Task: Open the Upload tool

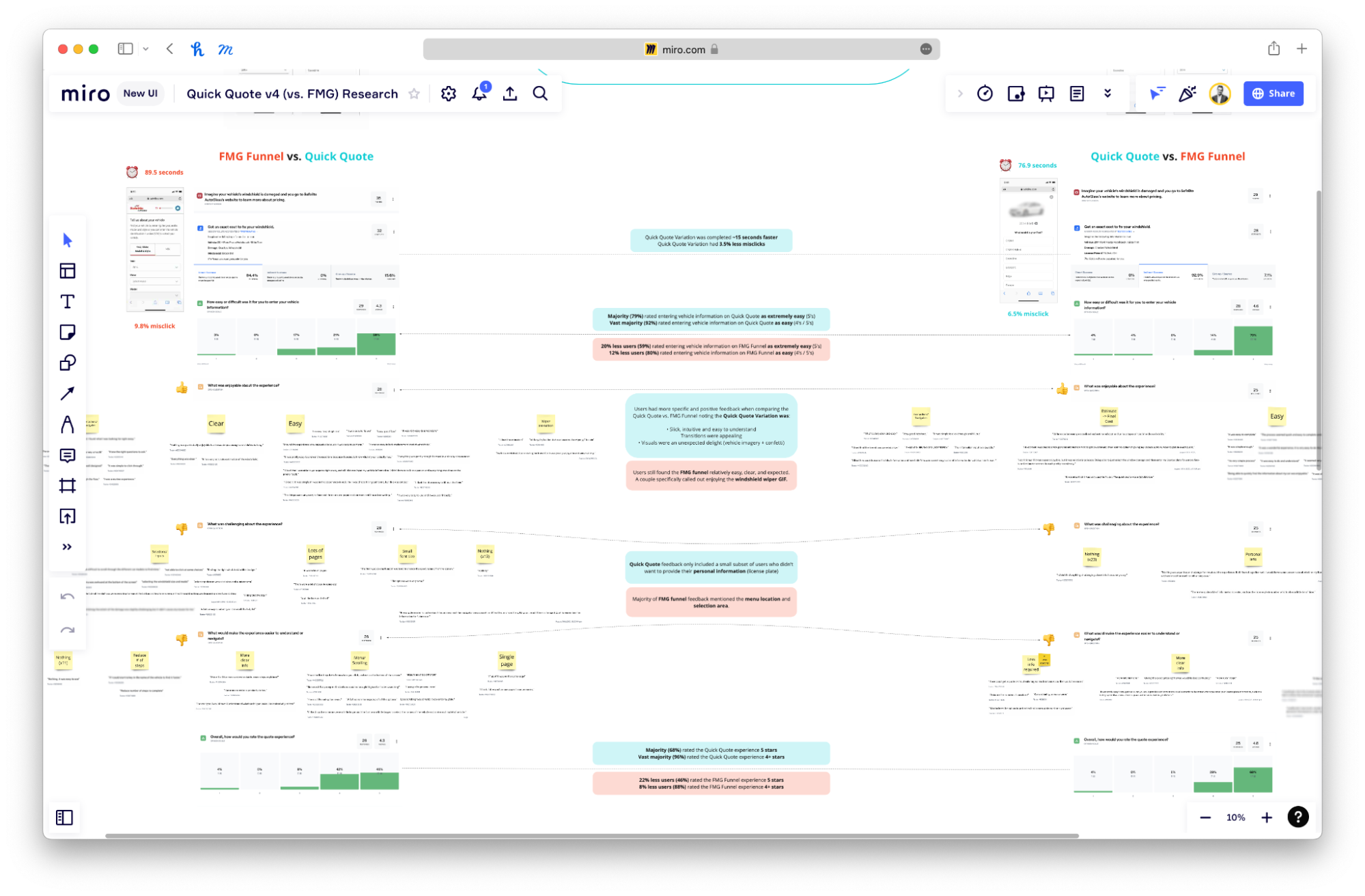Action: click(x=67, y=517)
